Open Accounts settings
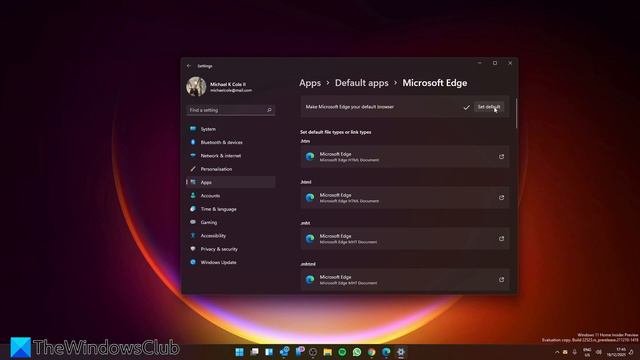Viewport: 640px width, 360px height. click(231, 196)
